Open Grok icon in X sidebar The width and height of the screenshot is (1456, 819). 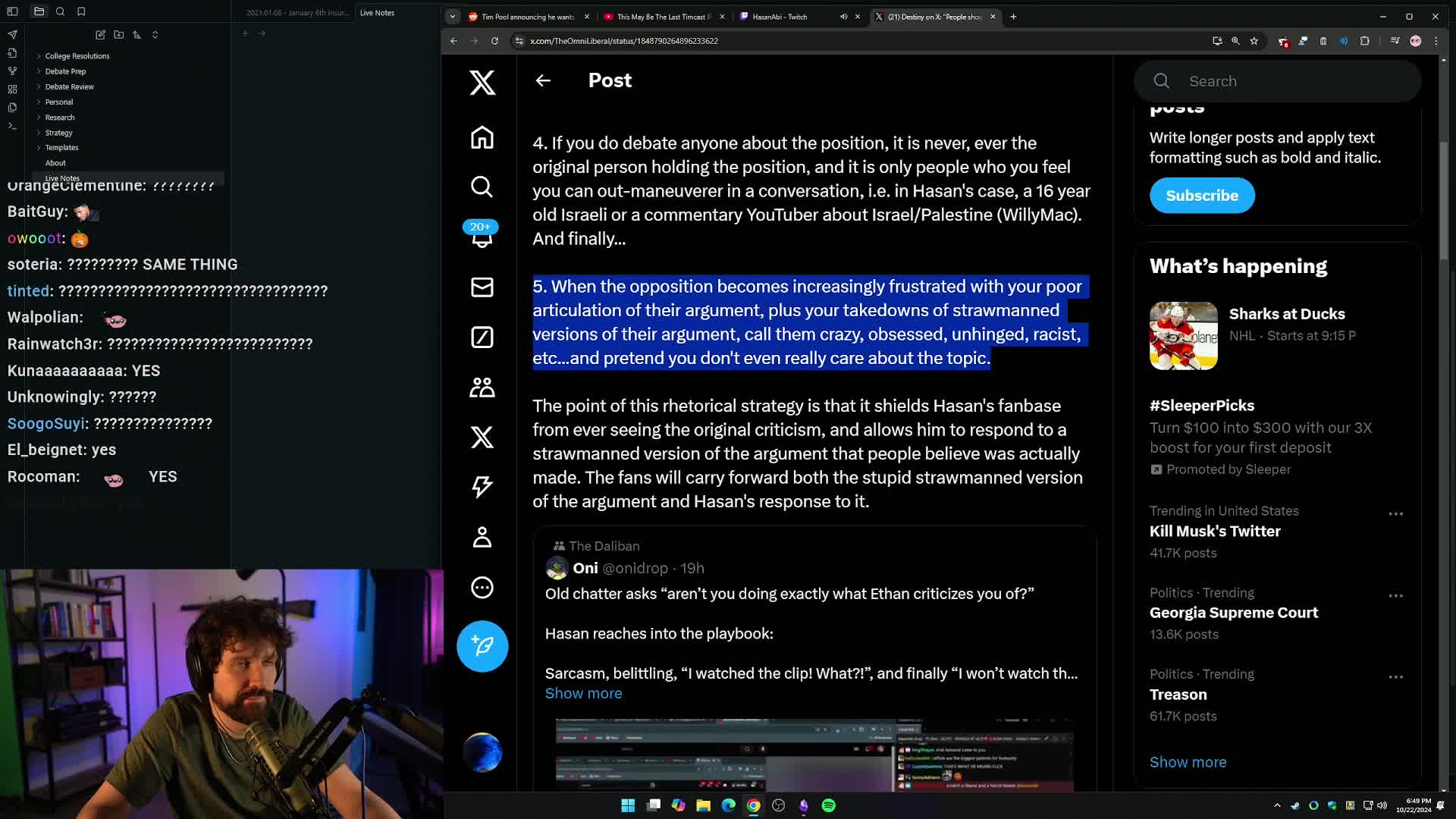click(x=482, y=337)
